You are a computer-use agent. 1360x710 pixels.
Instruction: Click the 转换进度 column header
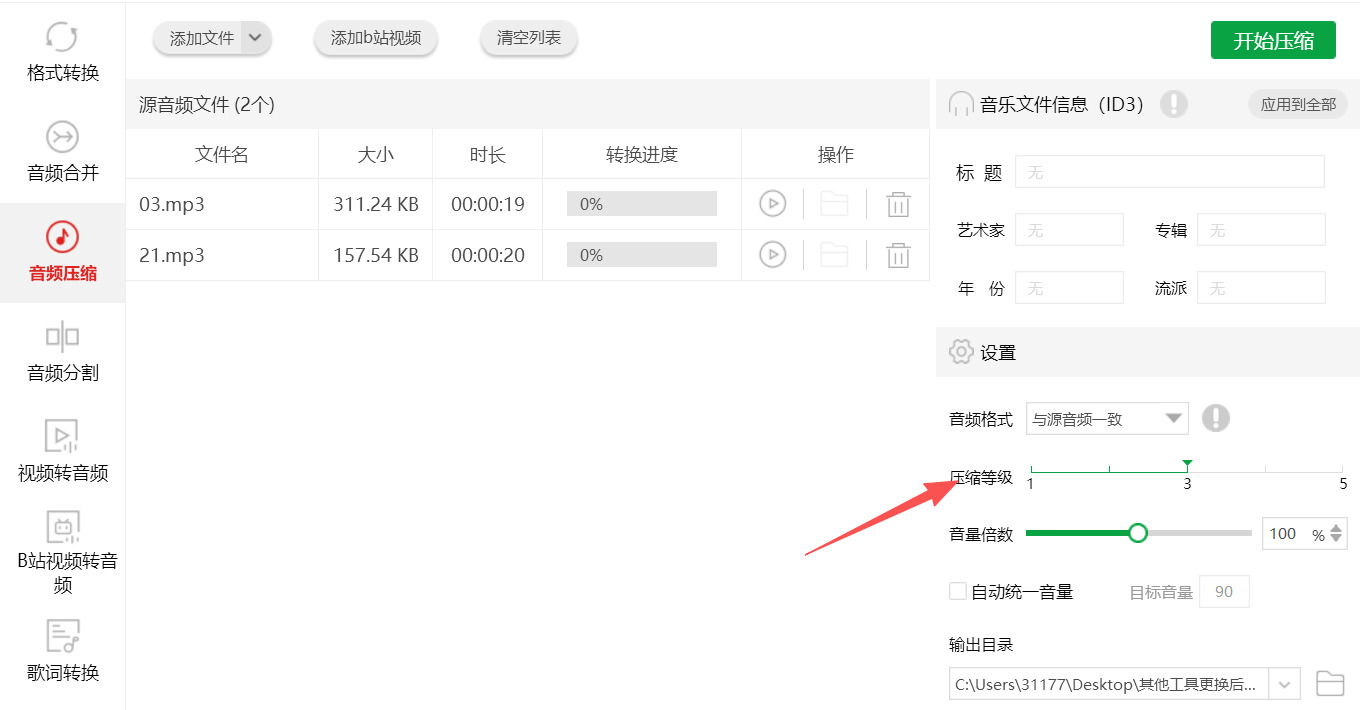642,154
